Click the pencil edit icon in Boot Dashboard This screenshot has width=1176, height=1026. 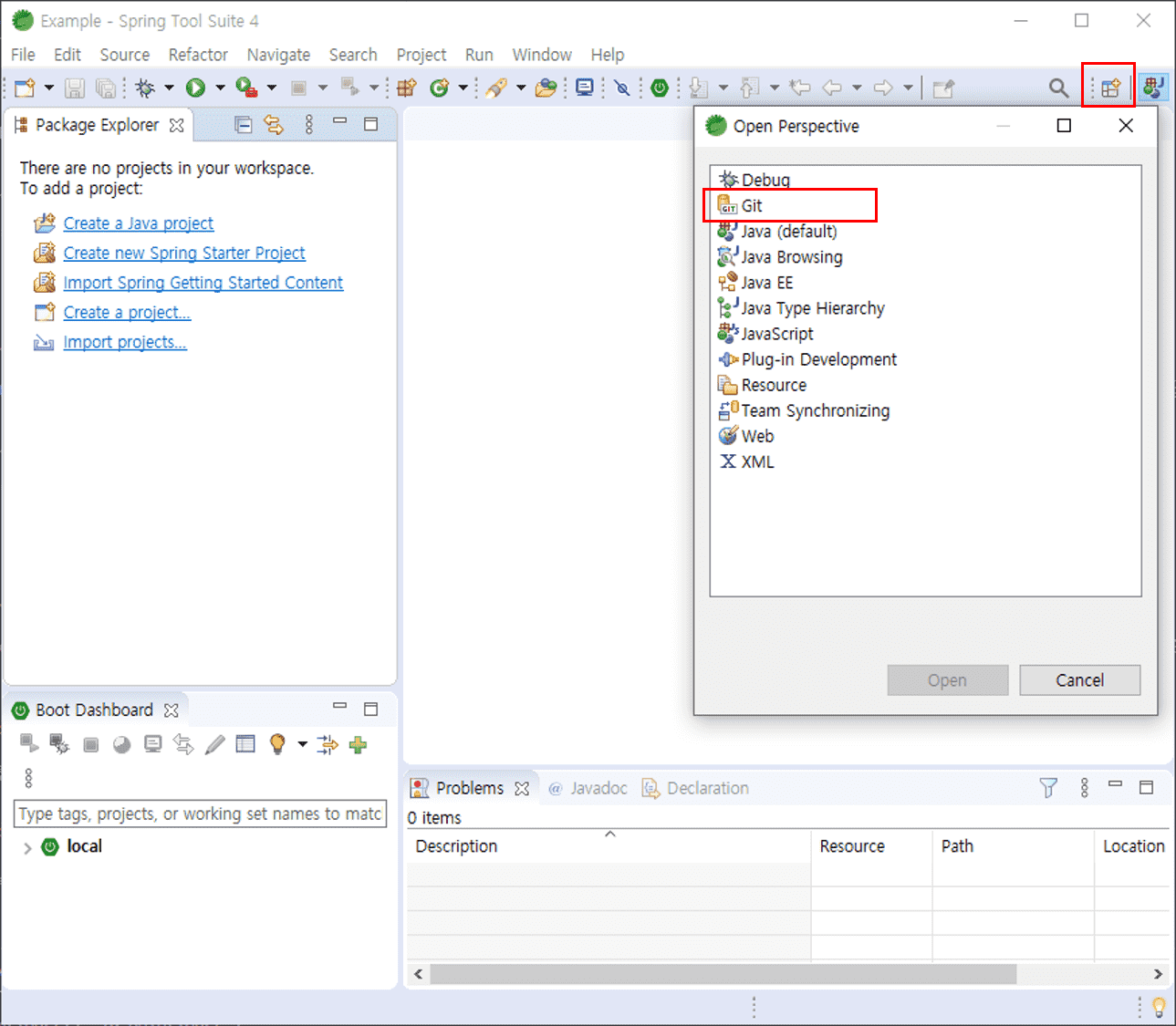click(214, 744)
